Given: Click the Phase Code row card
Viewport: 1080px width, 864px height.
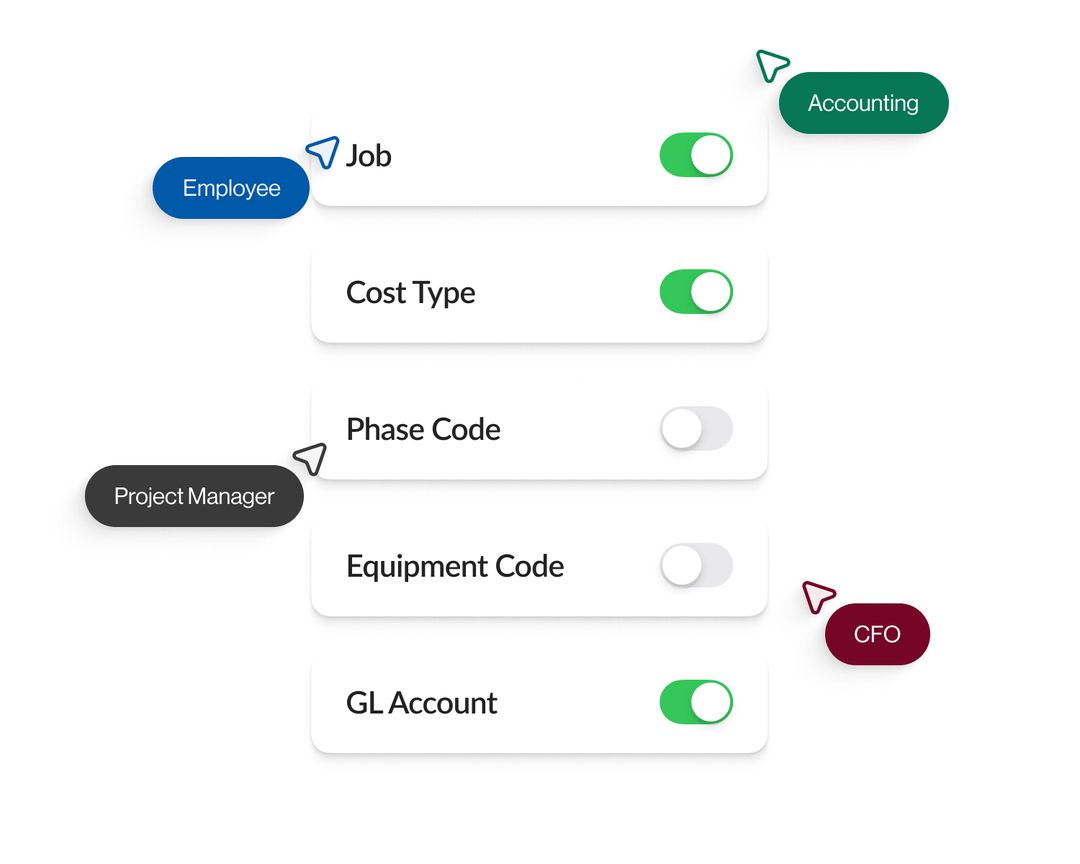Looking at the screenshot, I should coord(539,428).
